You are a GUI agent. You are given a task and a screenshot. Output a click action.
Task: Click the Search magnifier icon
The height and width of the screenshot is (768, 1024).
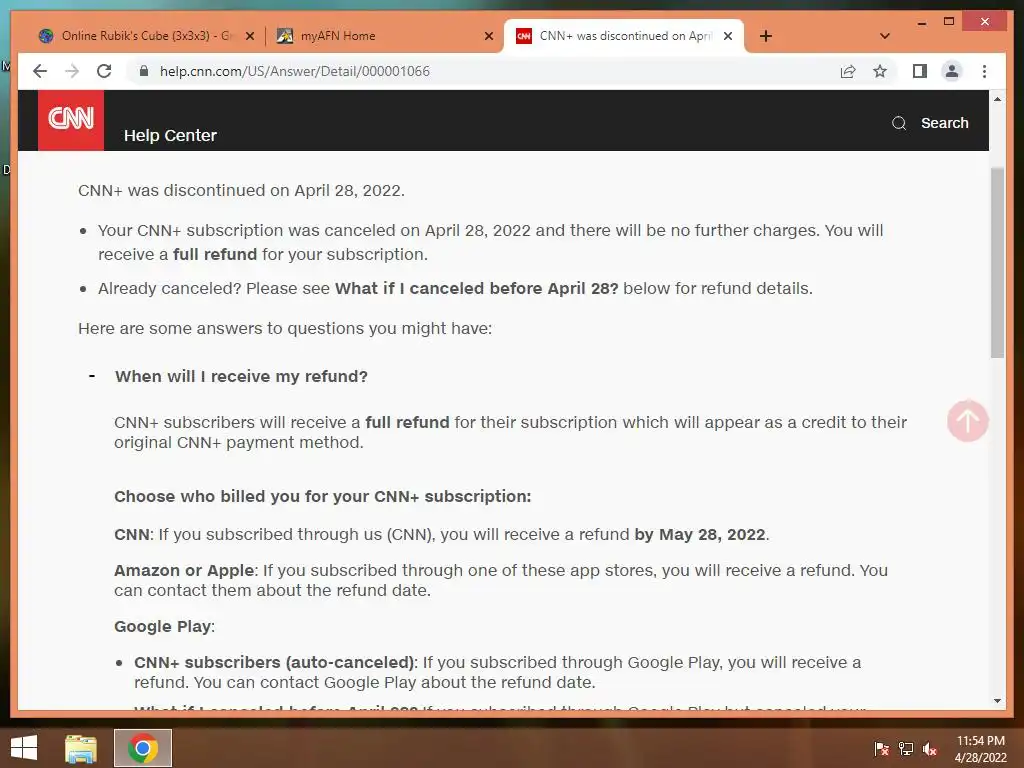(x=899, y=123)
